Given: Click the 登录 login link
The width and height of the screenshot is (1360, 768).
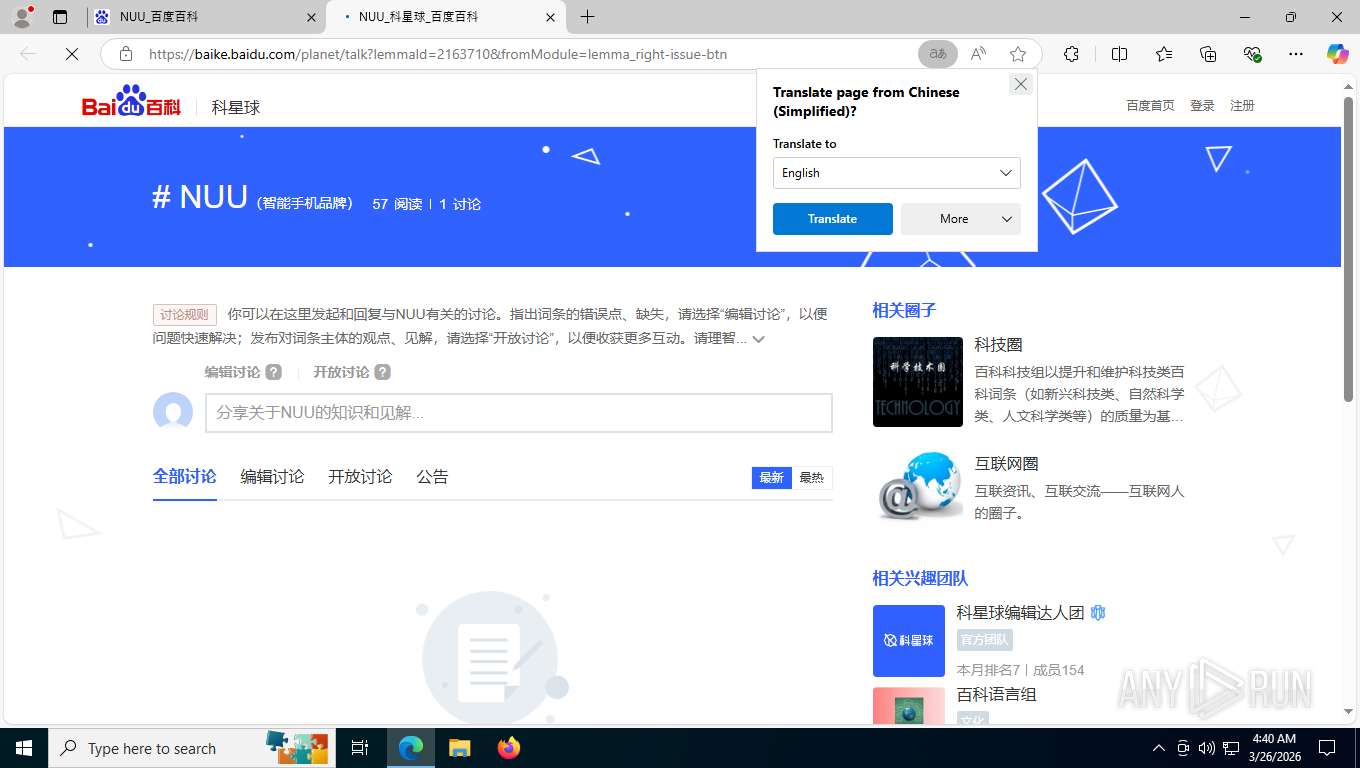Looking at the screenshot, I should click(x=1202, y=105).
